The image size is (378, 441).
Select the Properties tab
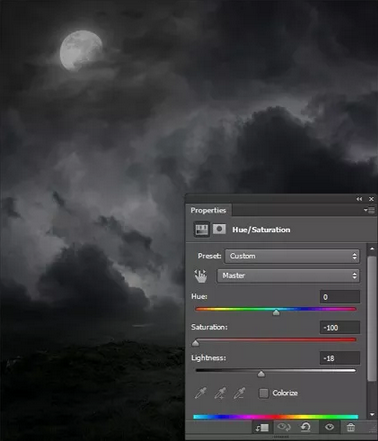pyautogui.click(x=208, y=210)
